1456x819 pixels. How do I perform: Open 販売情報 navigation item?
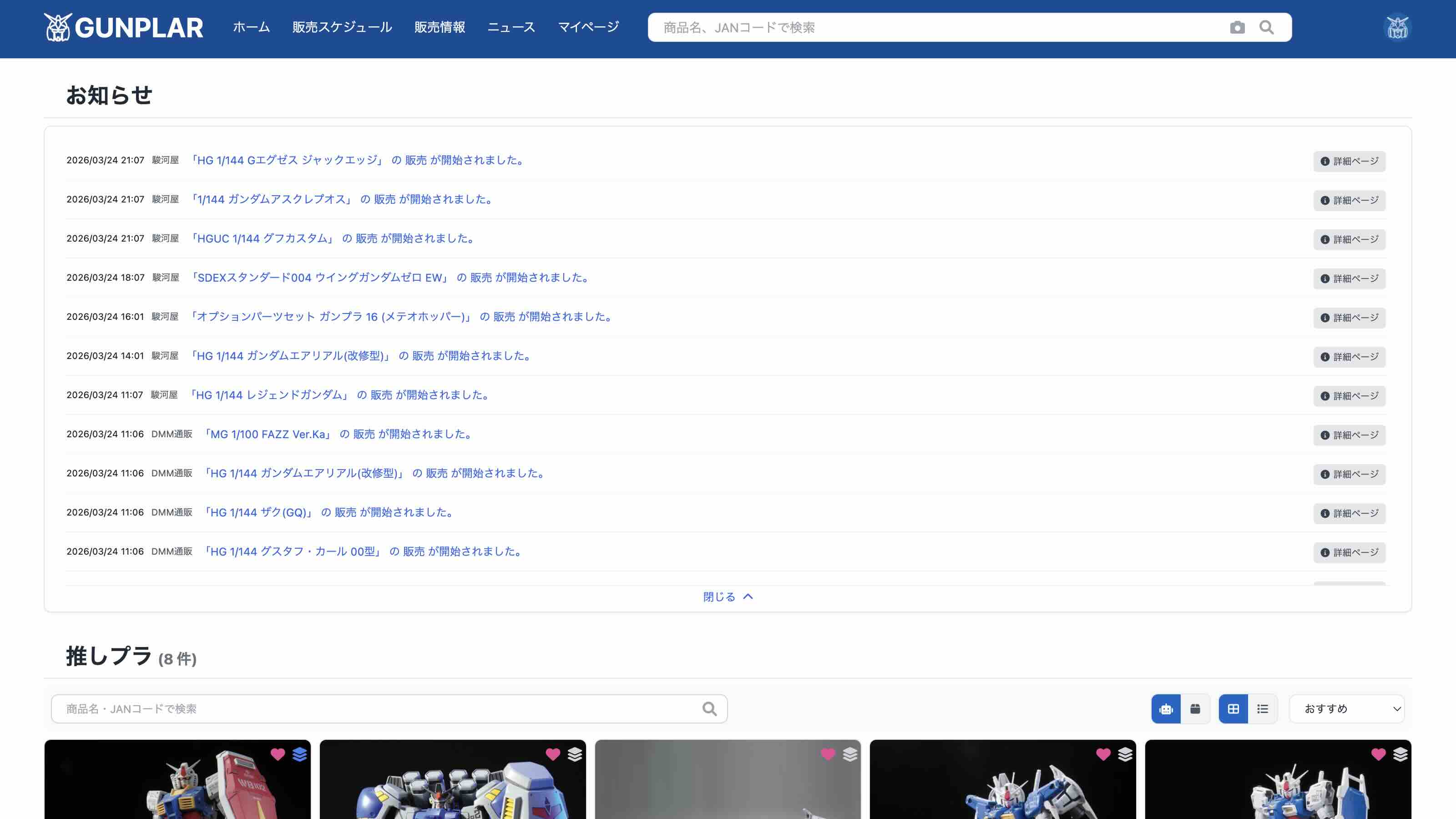(440, 27)
